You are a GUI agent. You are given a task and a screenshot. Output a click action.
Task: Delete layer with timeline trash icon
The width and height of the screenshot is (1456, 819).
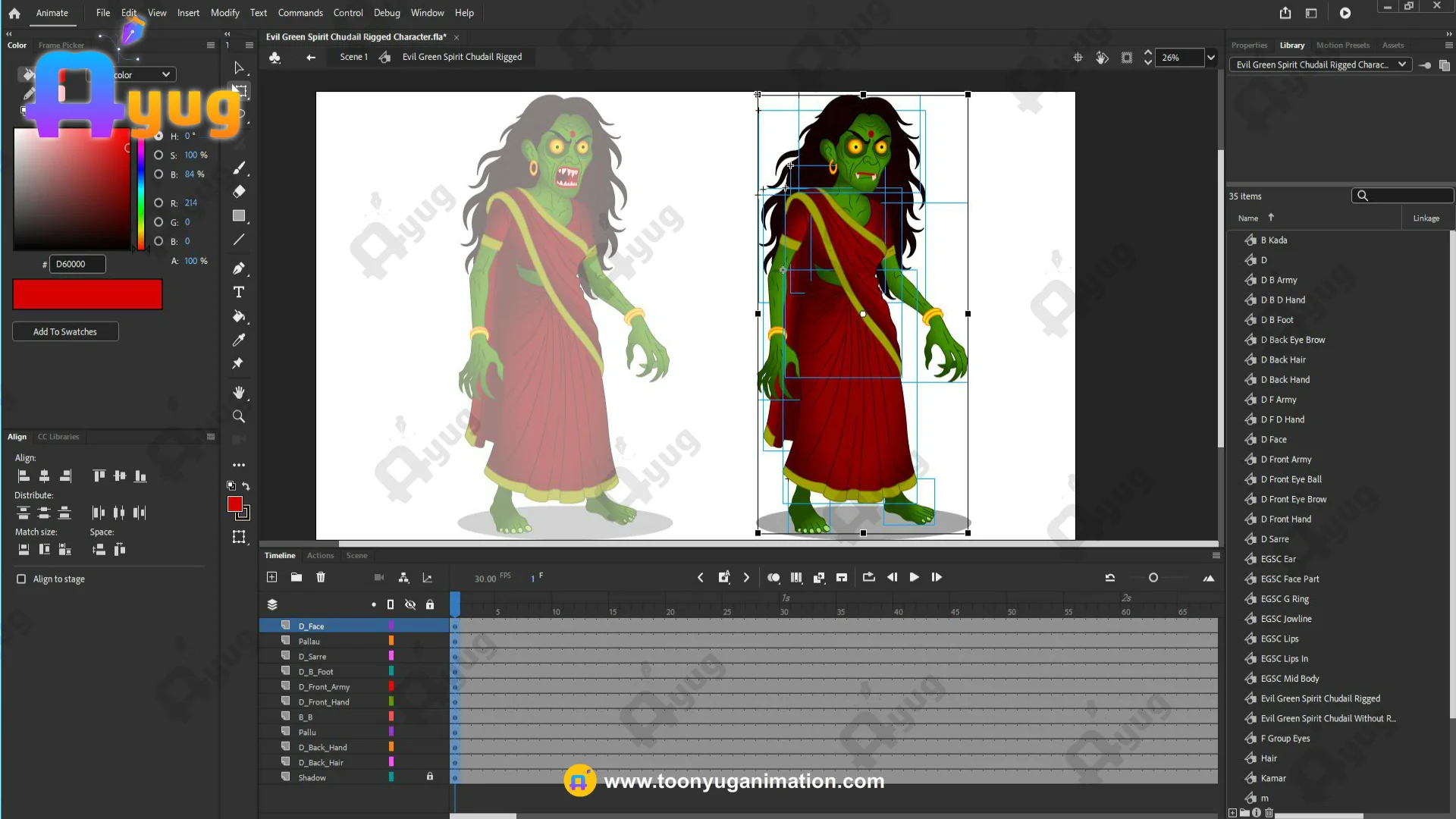[x=321, y=578]
